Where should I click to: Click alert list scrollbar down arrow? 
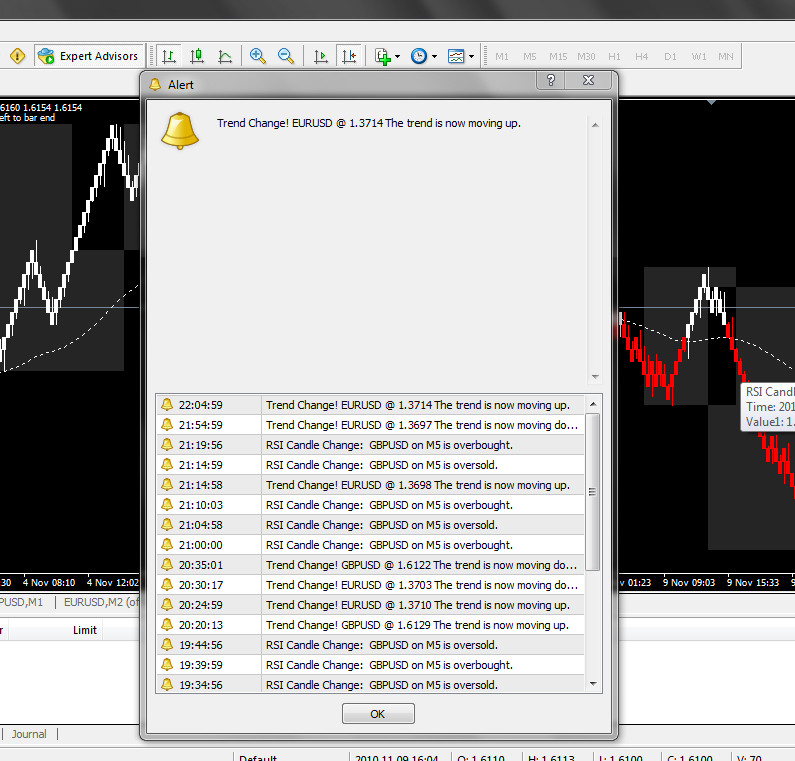(593, 684)
